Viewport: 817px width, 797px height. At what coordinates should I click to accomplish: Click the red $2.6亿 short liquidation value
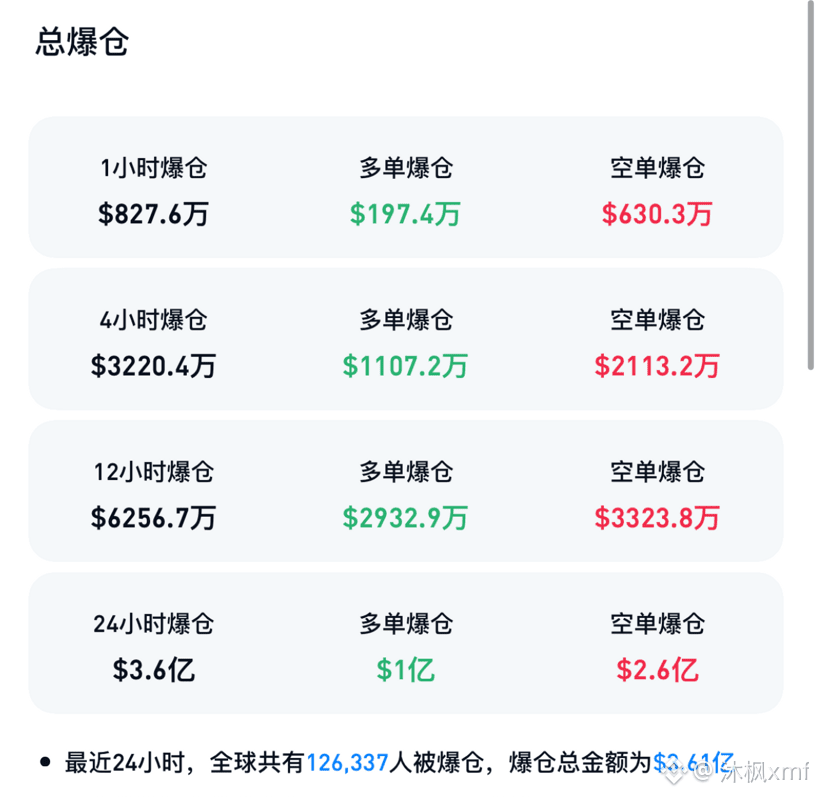pyautogui.click(x=656, y=670)
